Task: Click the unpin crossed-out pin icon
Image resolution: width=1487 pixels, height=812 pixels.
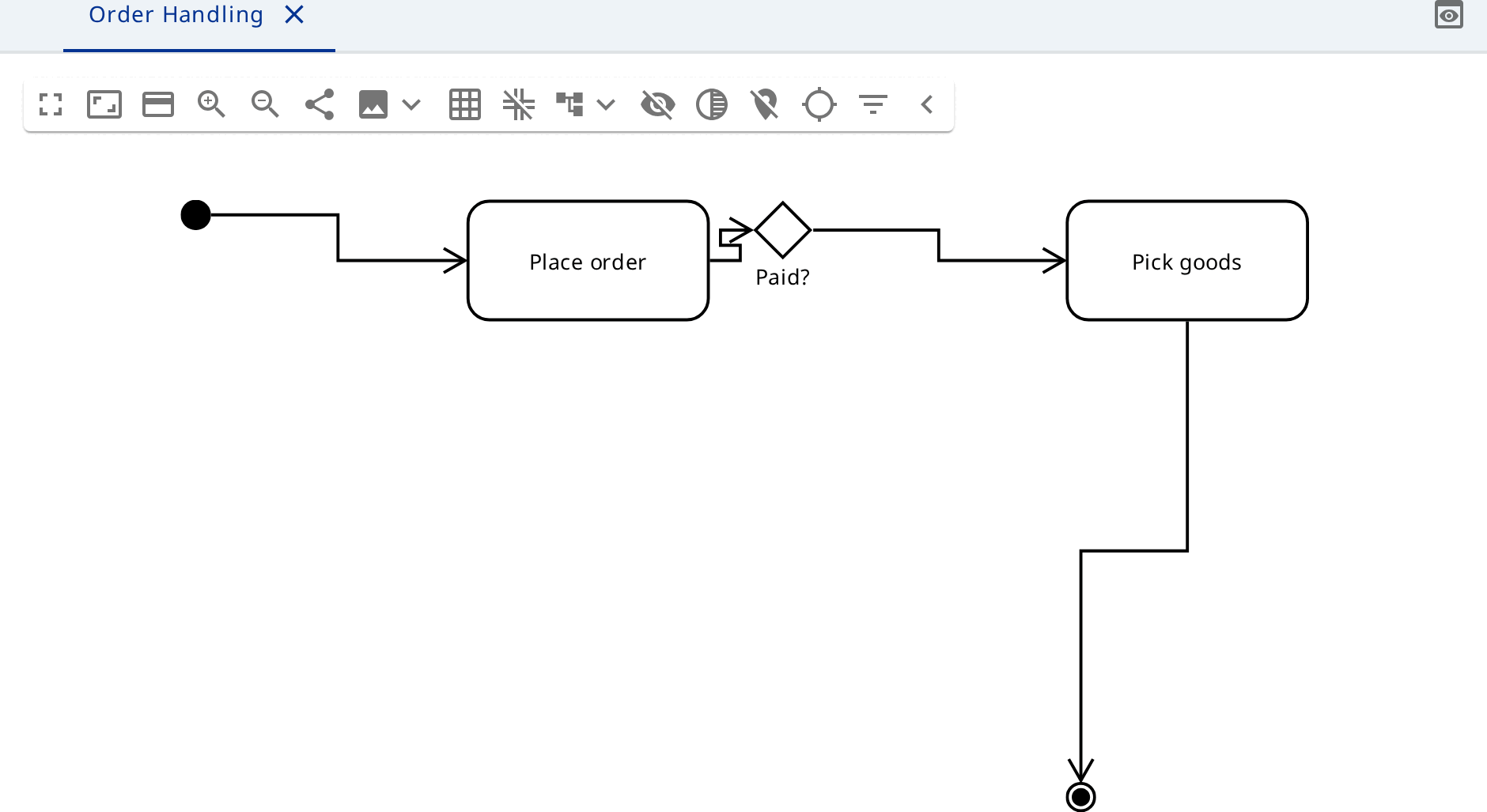Action: pyautogui.click(x=766, y=104)
